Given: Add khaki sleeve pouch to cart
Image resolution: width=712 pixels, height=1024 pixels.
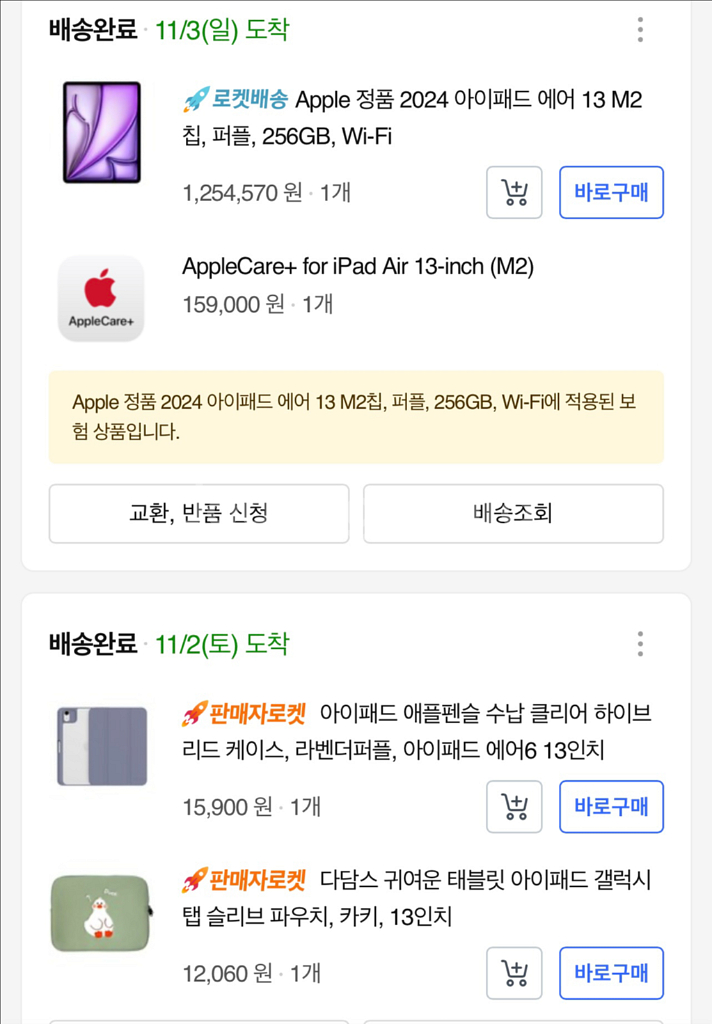Looking at the screenshot, I should [514, 972].
